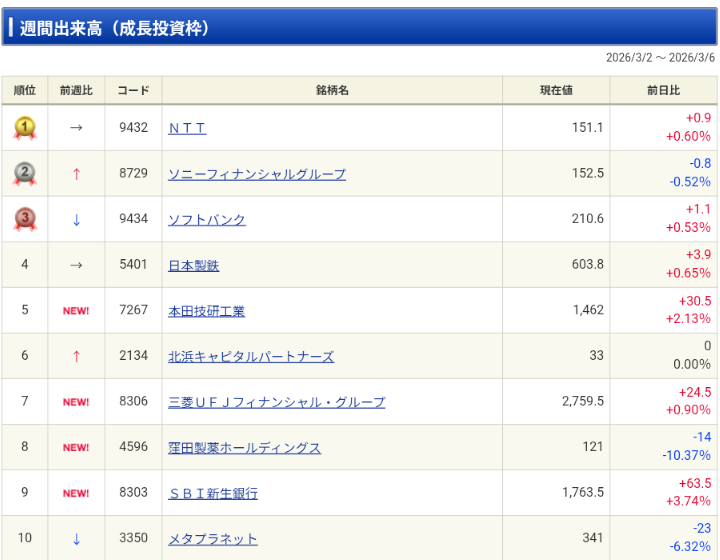Click the red up arrow for 北浜キャピタルパートナーズ

pos(76,357)
